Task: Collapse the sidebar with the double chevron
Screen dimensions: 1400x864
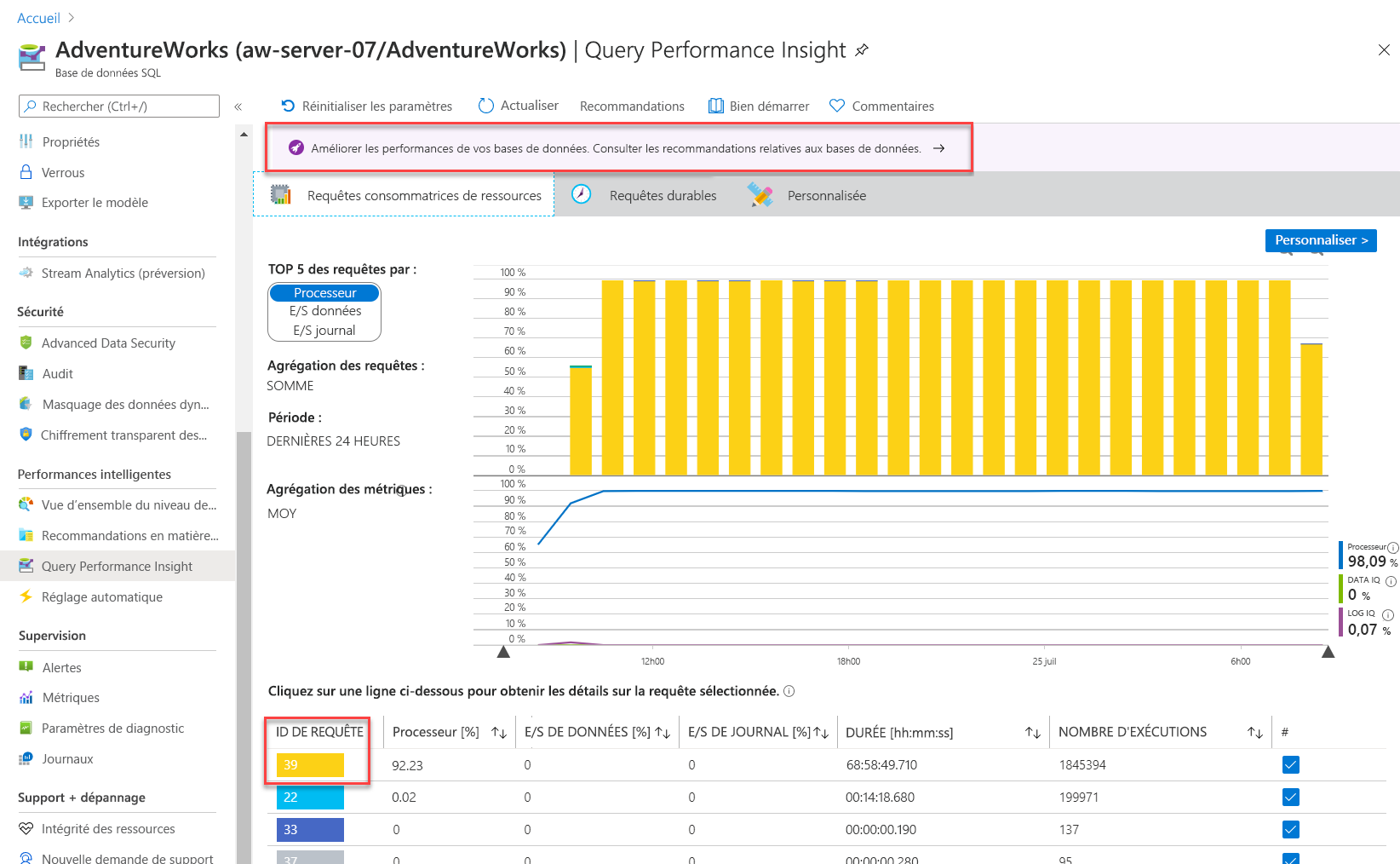Action: pyautogui.click(x=238, y=107)
